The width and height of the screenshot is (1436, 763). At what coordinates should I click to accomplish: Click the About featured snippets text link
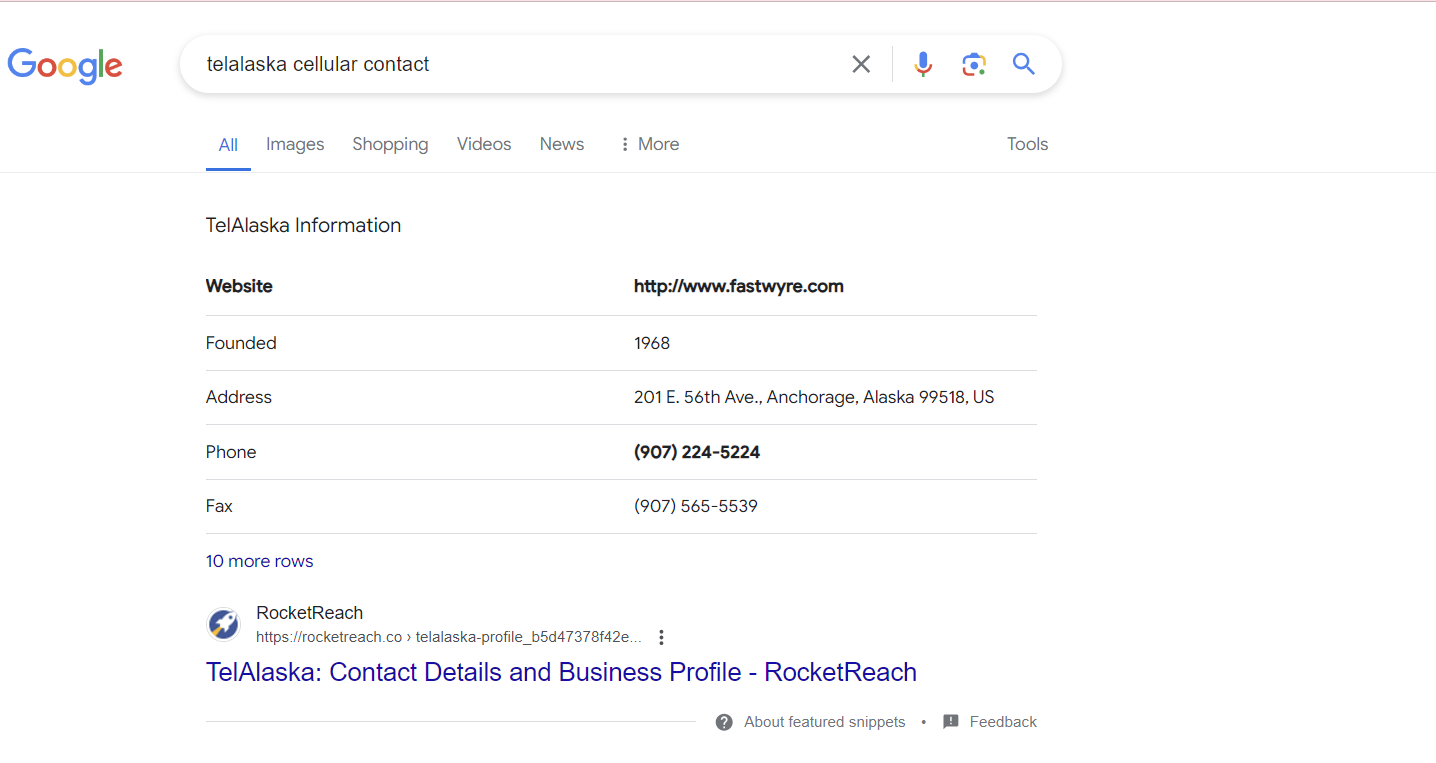pyautogui.click(x=824, y=721)
